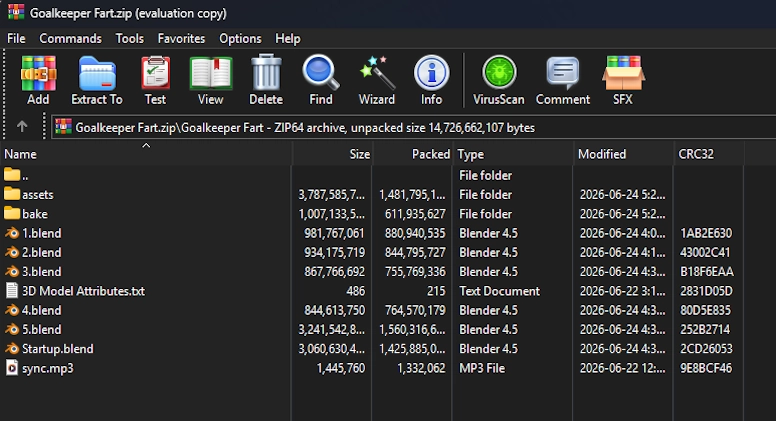Click the View file icon

tap(211, 80)
